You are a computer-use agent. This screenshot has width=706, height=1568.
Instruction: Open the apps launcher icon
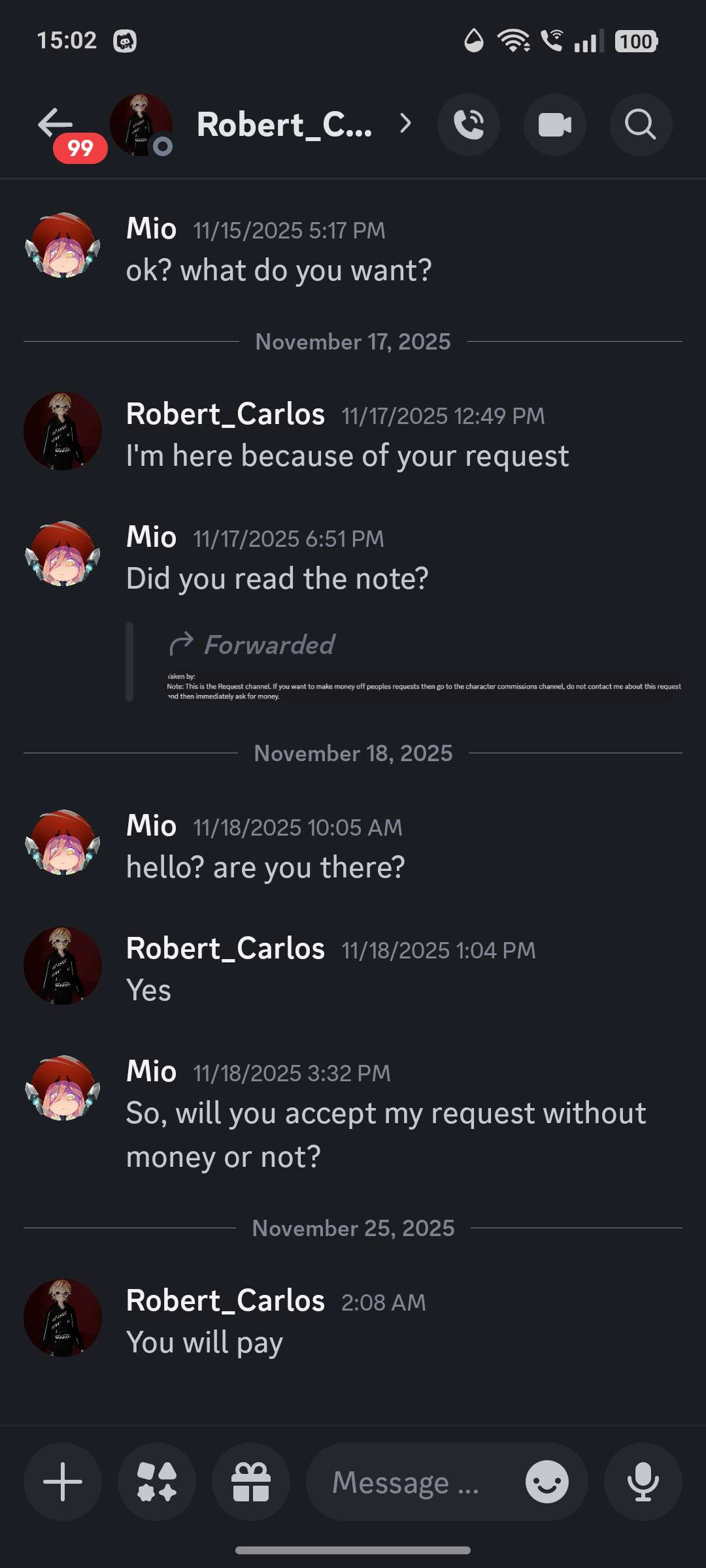tap(157, 1482)
